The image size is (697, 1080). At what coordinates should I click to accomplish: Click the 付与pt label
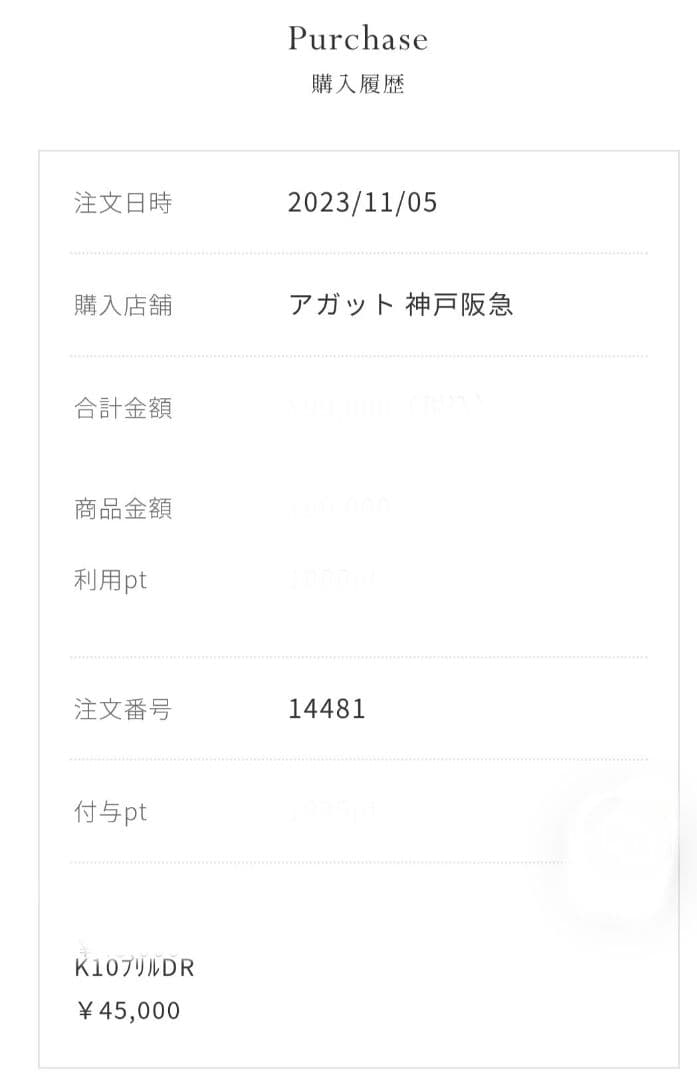[110, 812]
